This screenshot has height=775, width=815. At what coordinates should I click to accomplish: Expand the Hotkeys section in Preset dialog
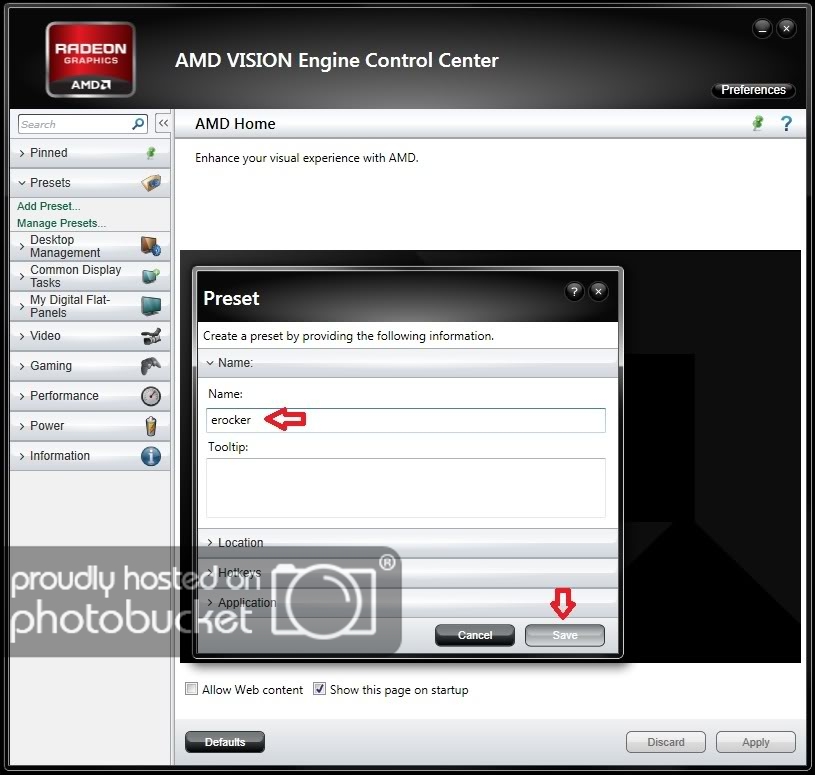(x=408, y=573)
